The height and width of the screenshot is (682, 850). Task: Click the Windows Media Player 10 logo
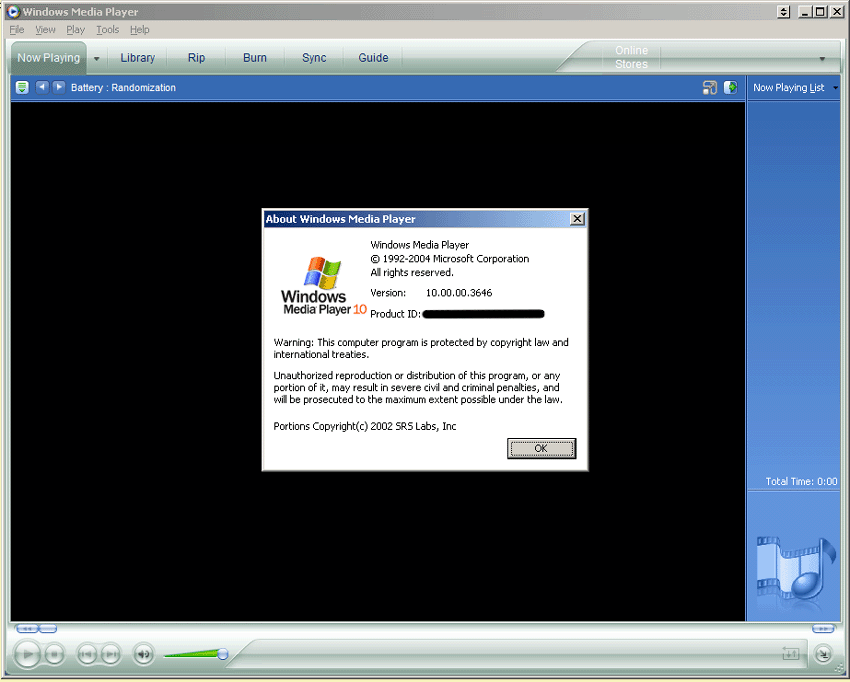[x=324, y=286]
